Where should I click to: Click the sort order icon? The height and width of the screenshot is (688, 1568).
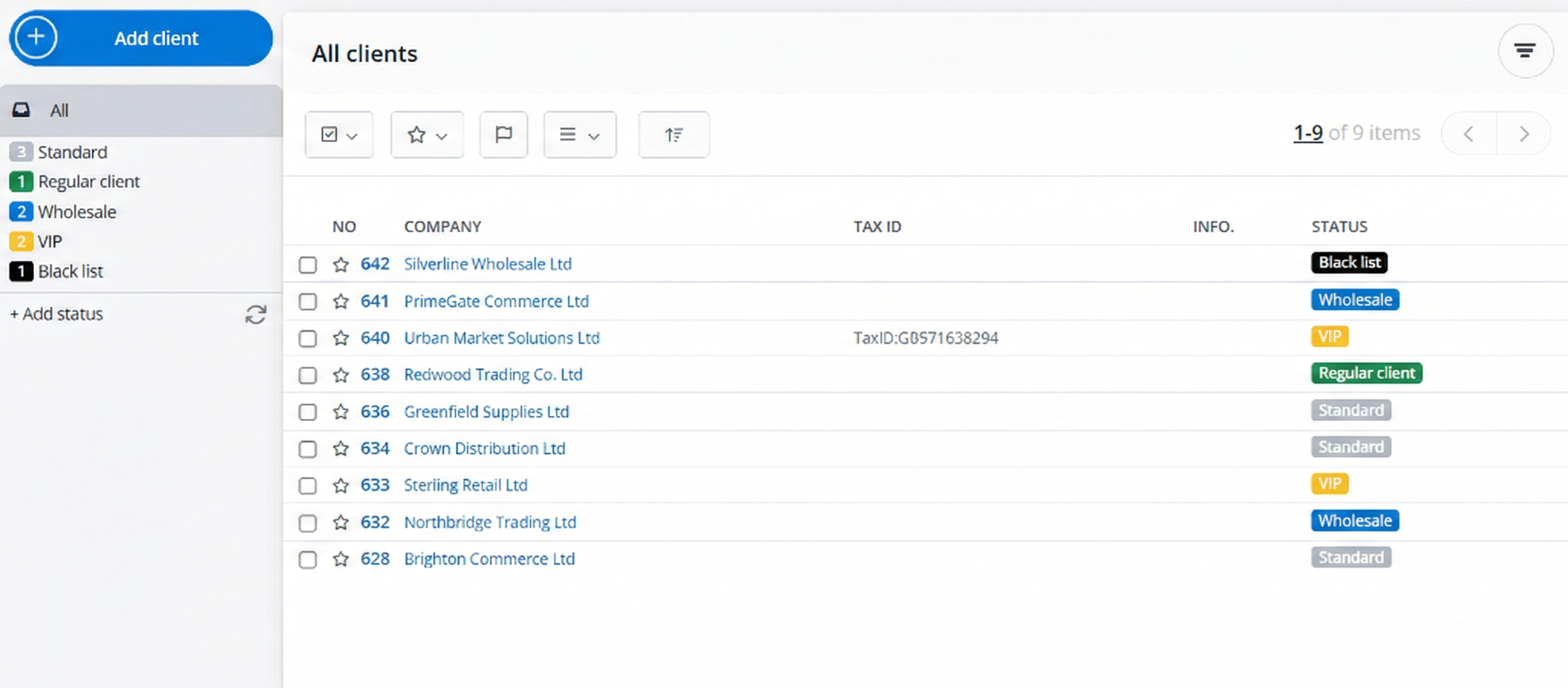click(673, 134)
